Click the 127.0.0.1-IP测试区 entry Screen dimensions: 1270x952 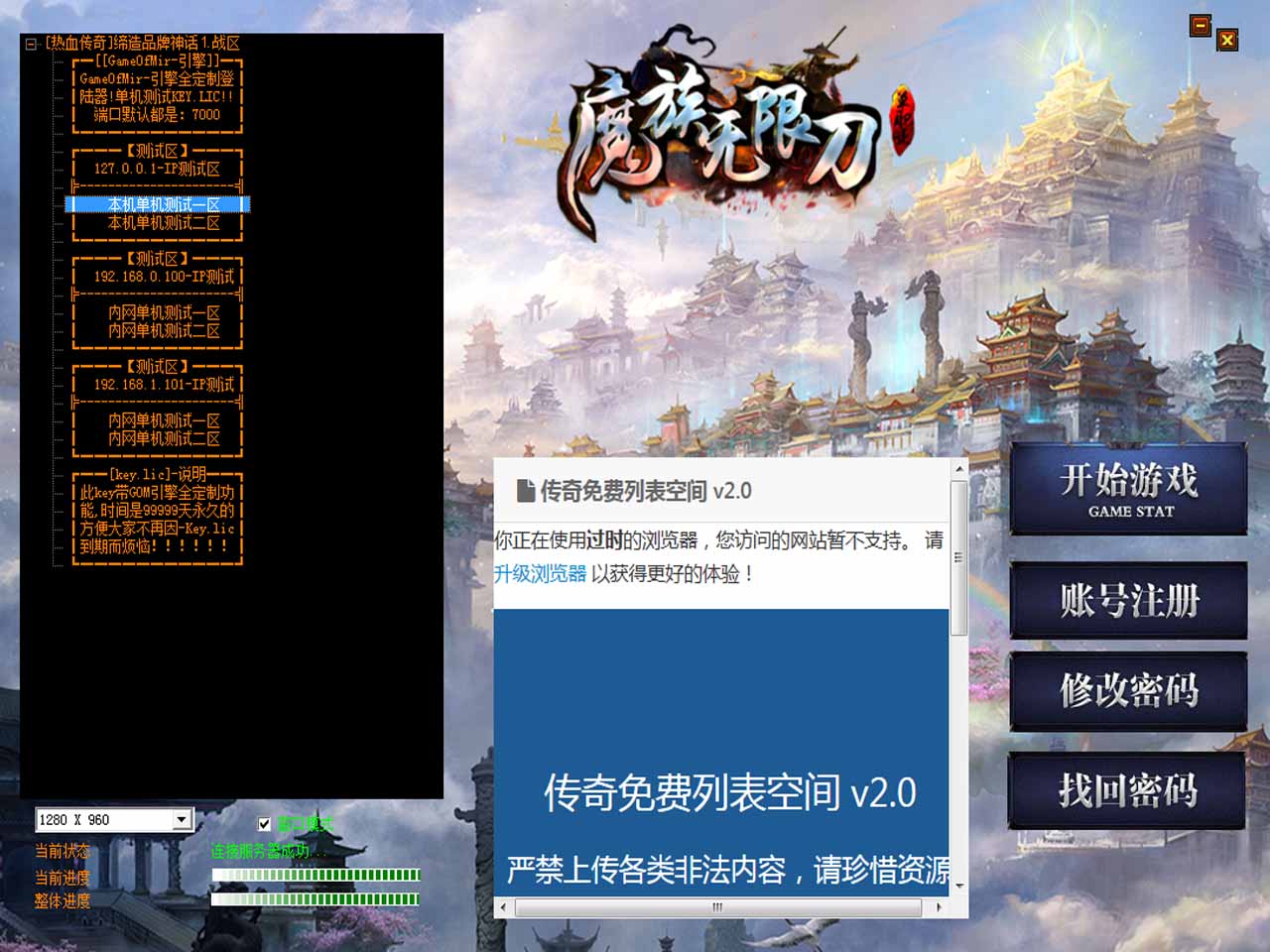157,169
